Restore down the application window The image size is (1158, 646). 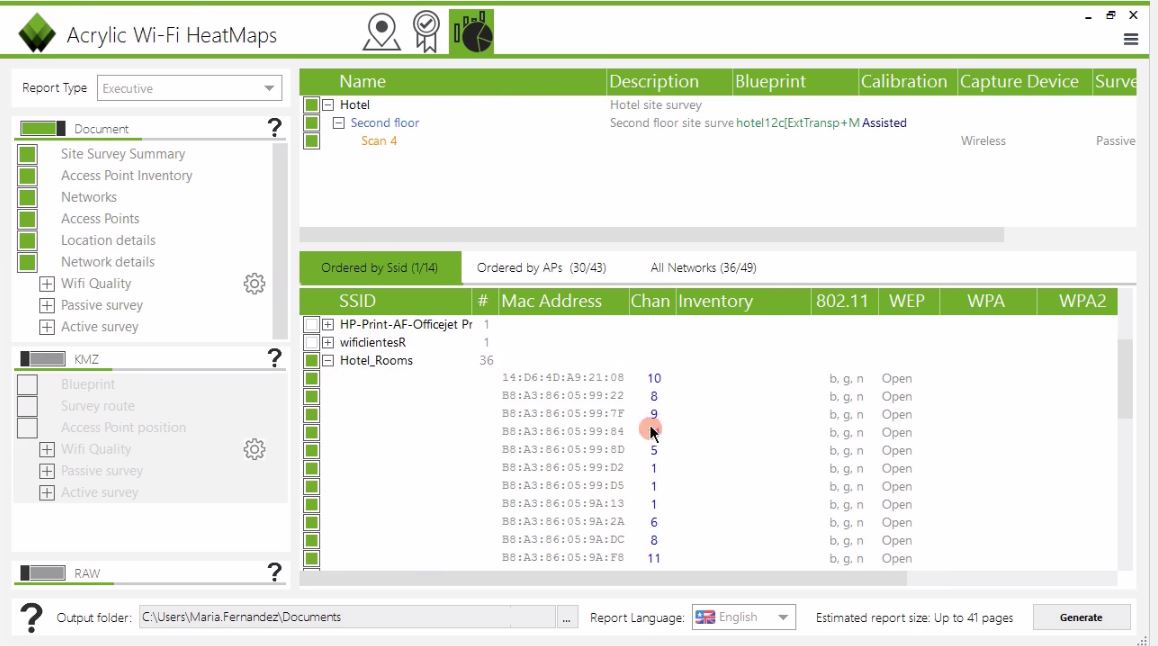point(1111,16)
